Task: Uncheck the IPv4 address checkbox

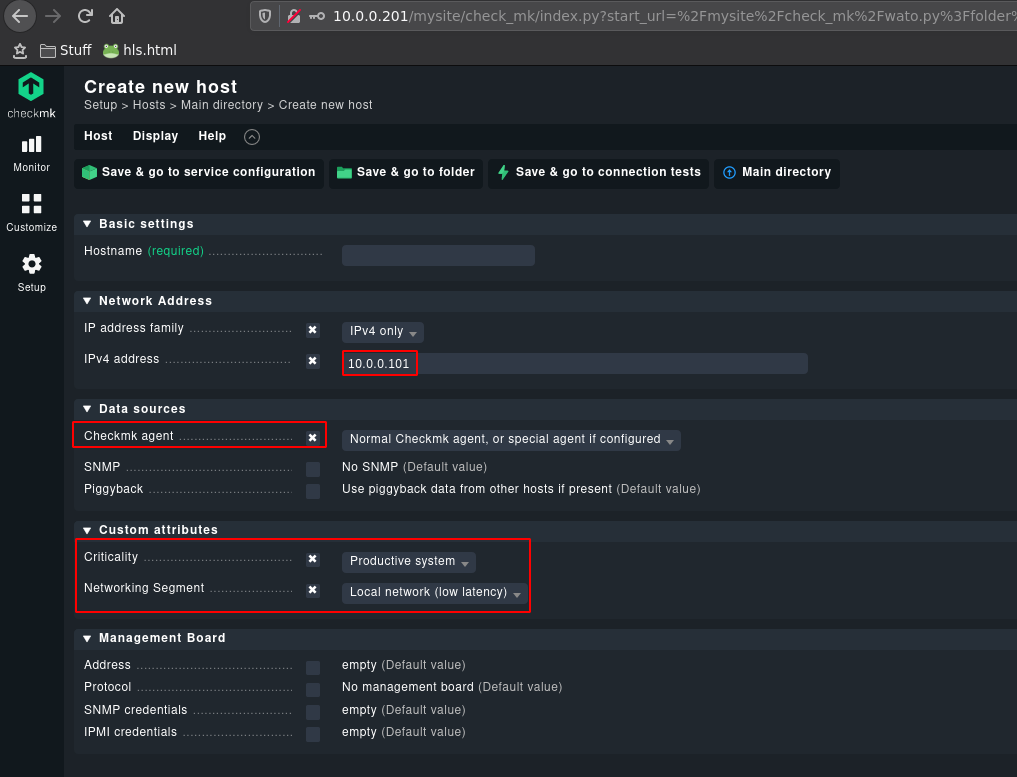Action: (313, 361)
